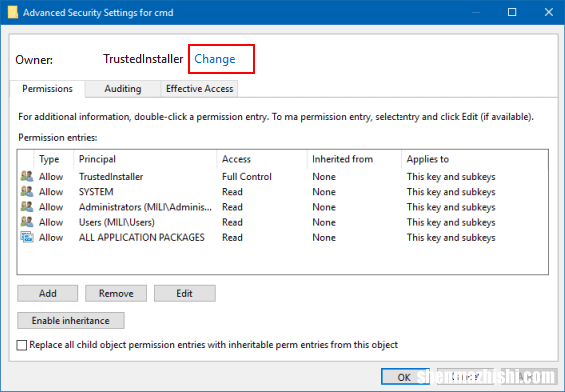
Task: Open the Effective Access tab
Action: [x=199, y=89]
